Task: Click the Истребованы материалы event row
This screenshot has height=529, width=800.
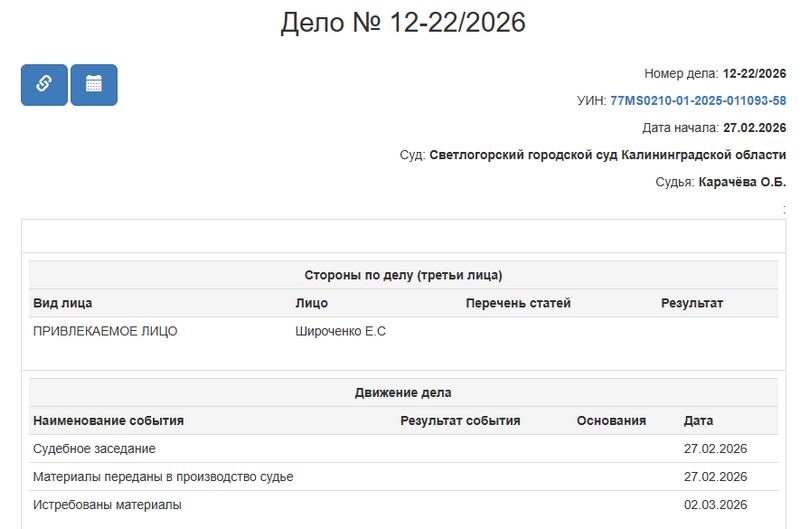Action: pyautogui.click(x=107, y=505)
